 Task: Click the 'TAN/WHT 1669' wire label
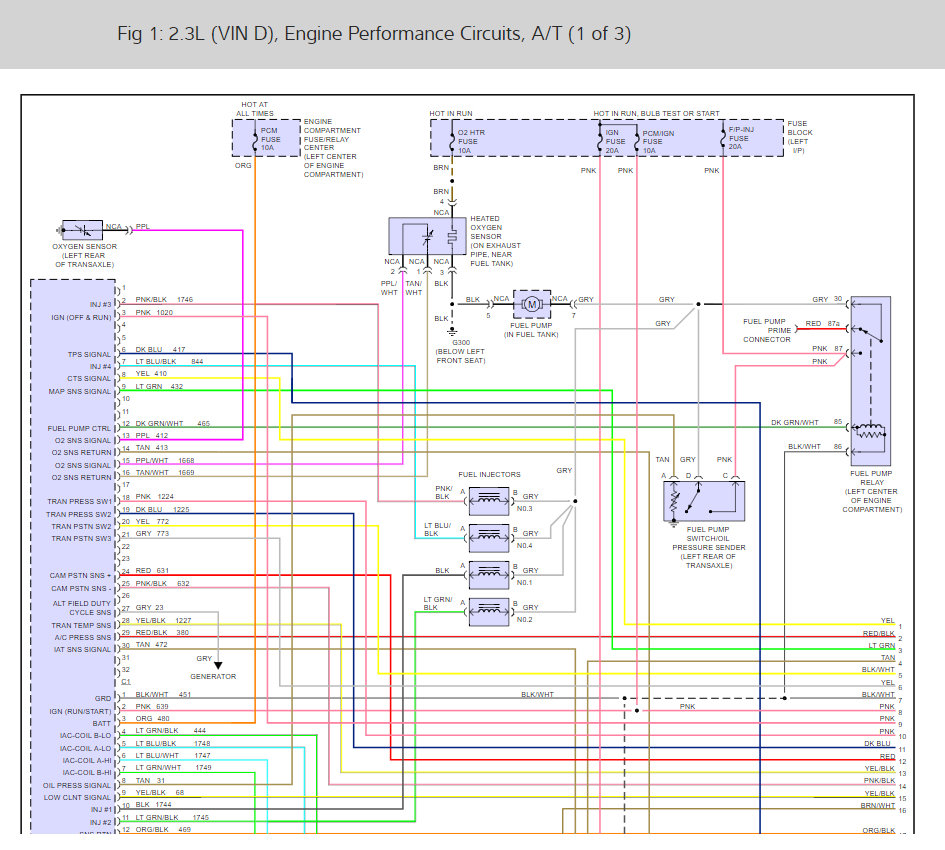(x=165, y=473)
